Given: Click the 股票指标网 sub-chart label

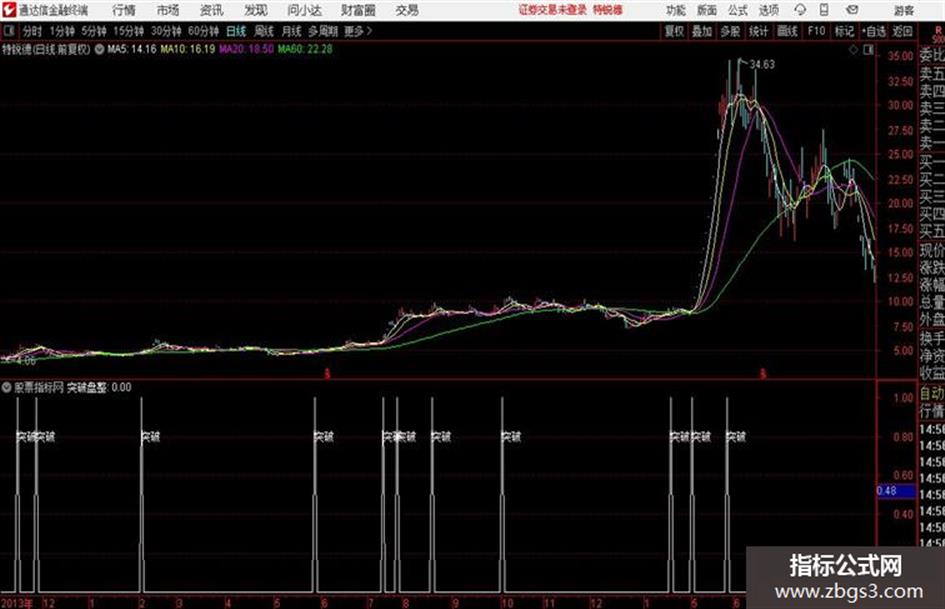Looking at the screenshot, I should pyautogui.click(x=39, y=388).
